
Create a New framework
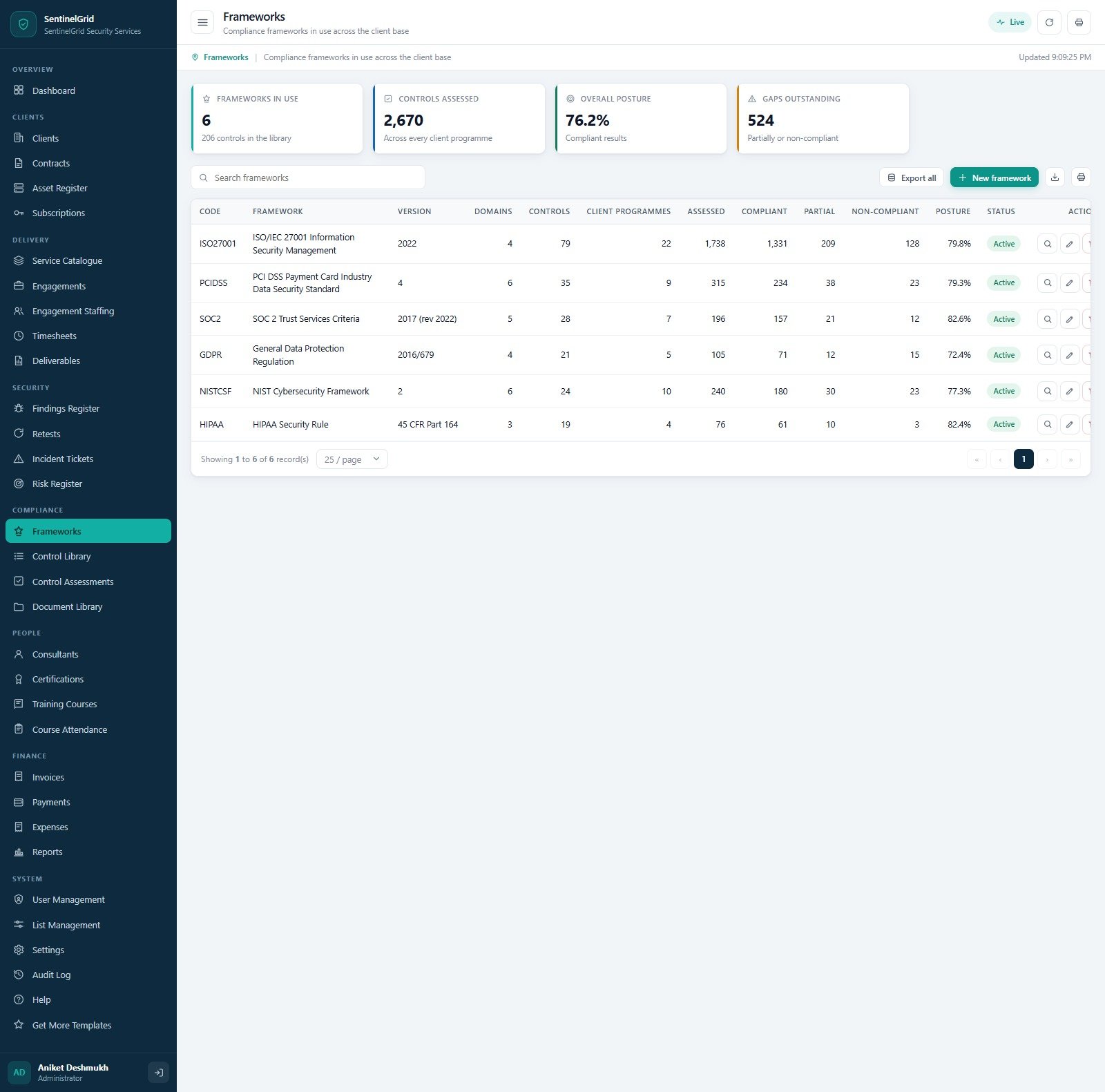tap(994, 178)
